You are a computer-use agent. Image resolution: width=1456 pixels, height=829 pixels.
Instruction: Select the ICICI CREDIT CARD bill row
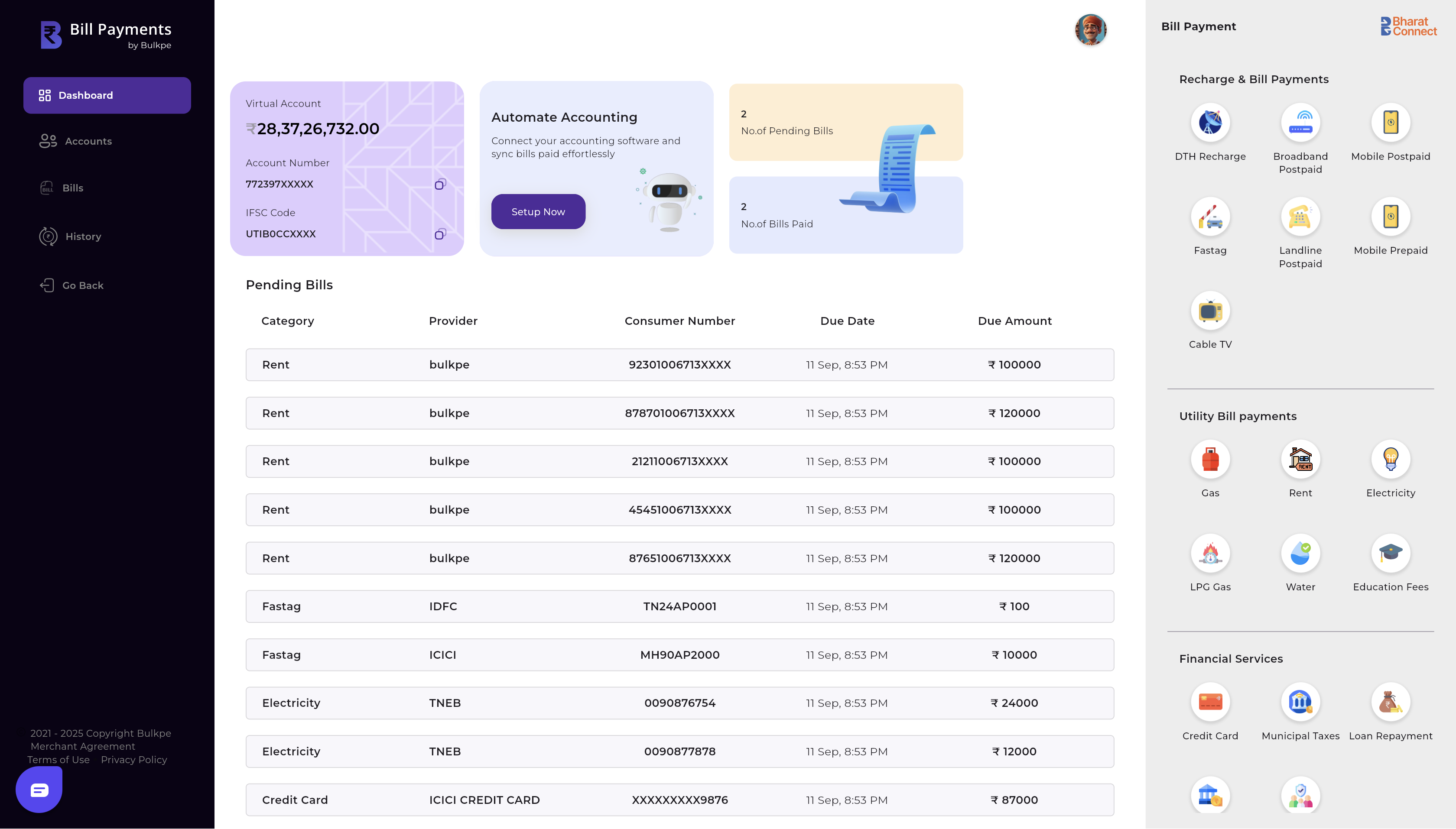[x=679, y=800]
